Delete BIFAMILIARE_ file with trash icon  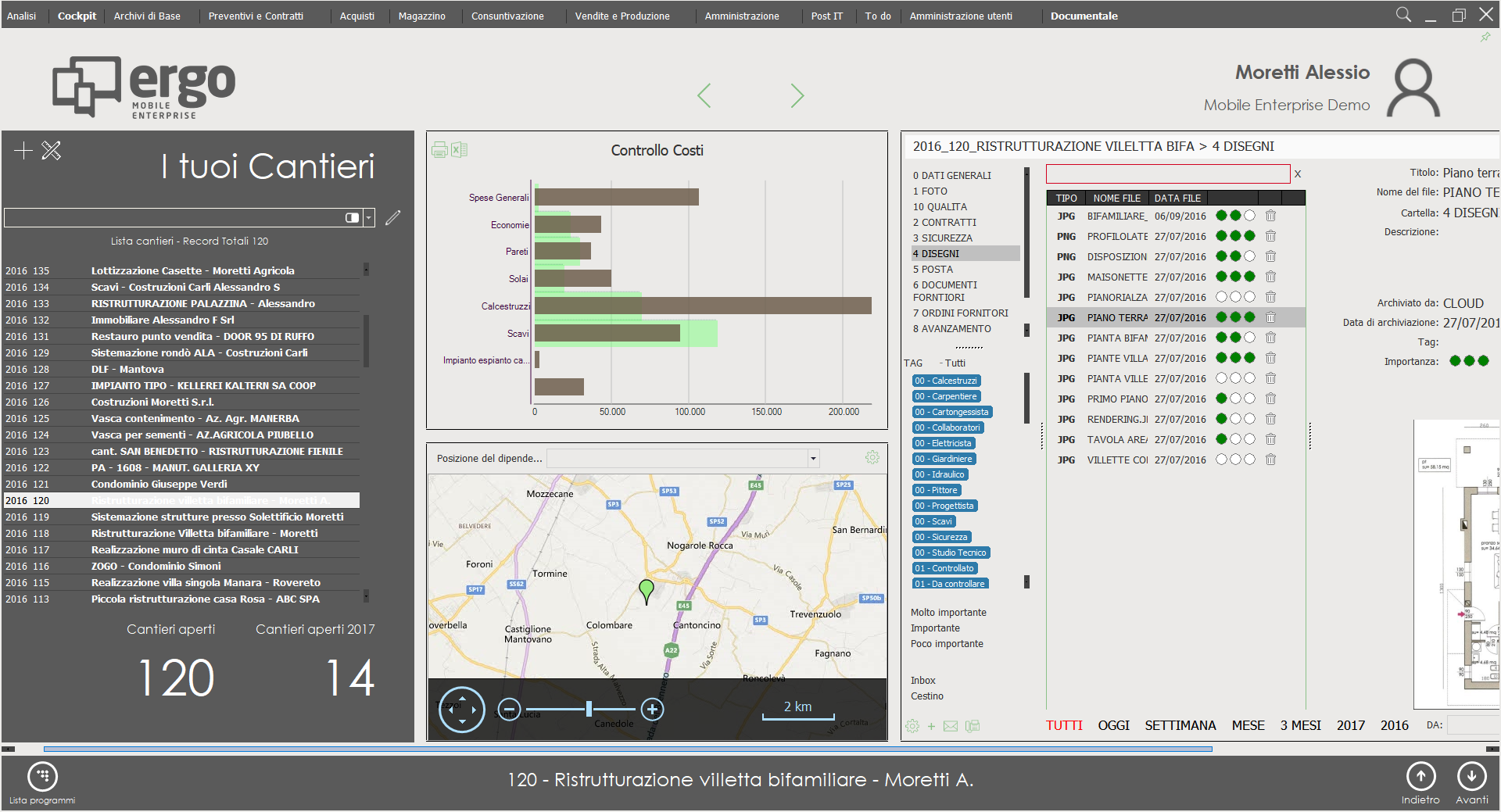coord(1271,216)
